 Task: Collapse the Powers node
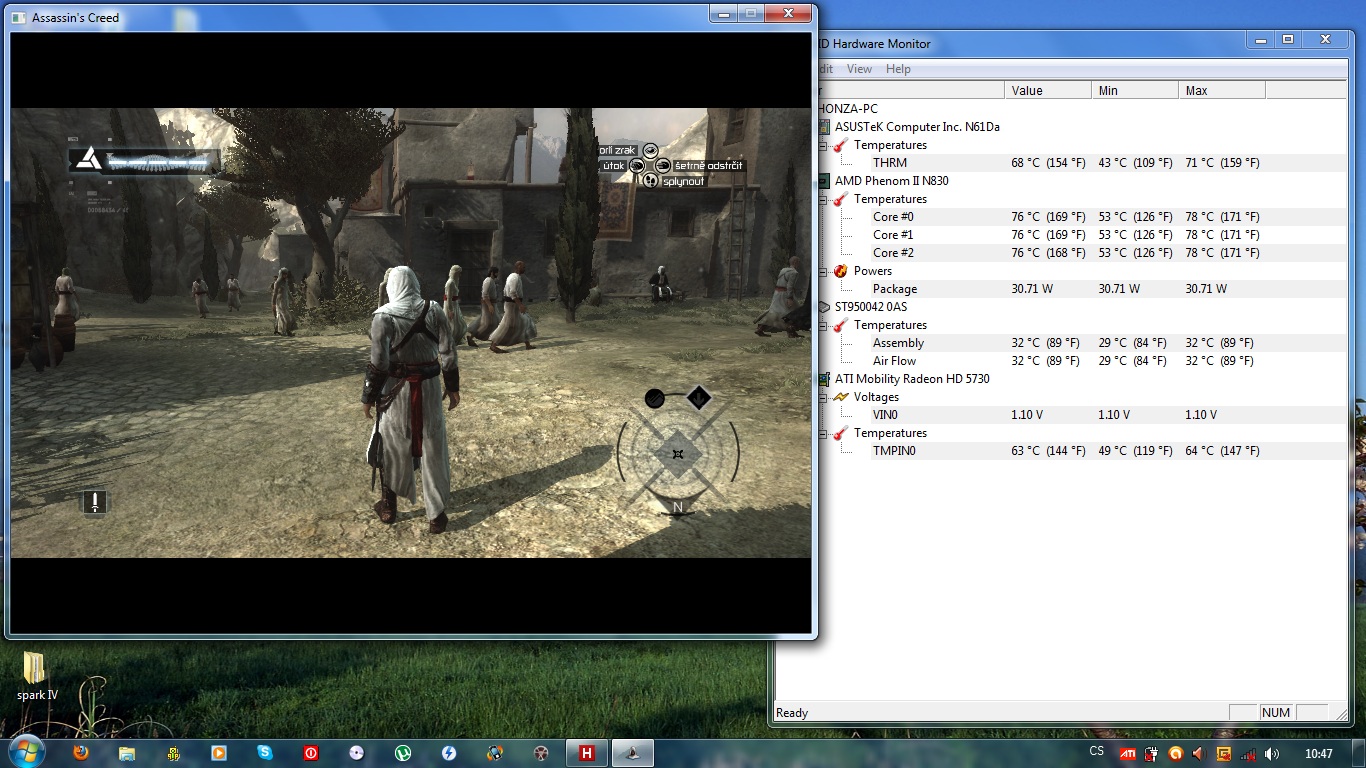[824, 271]
